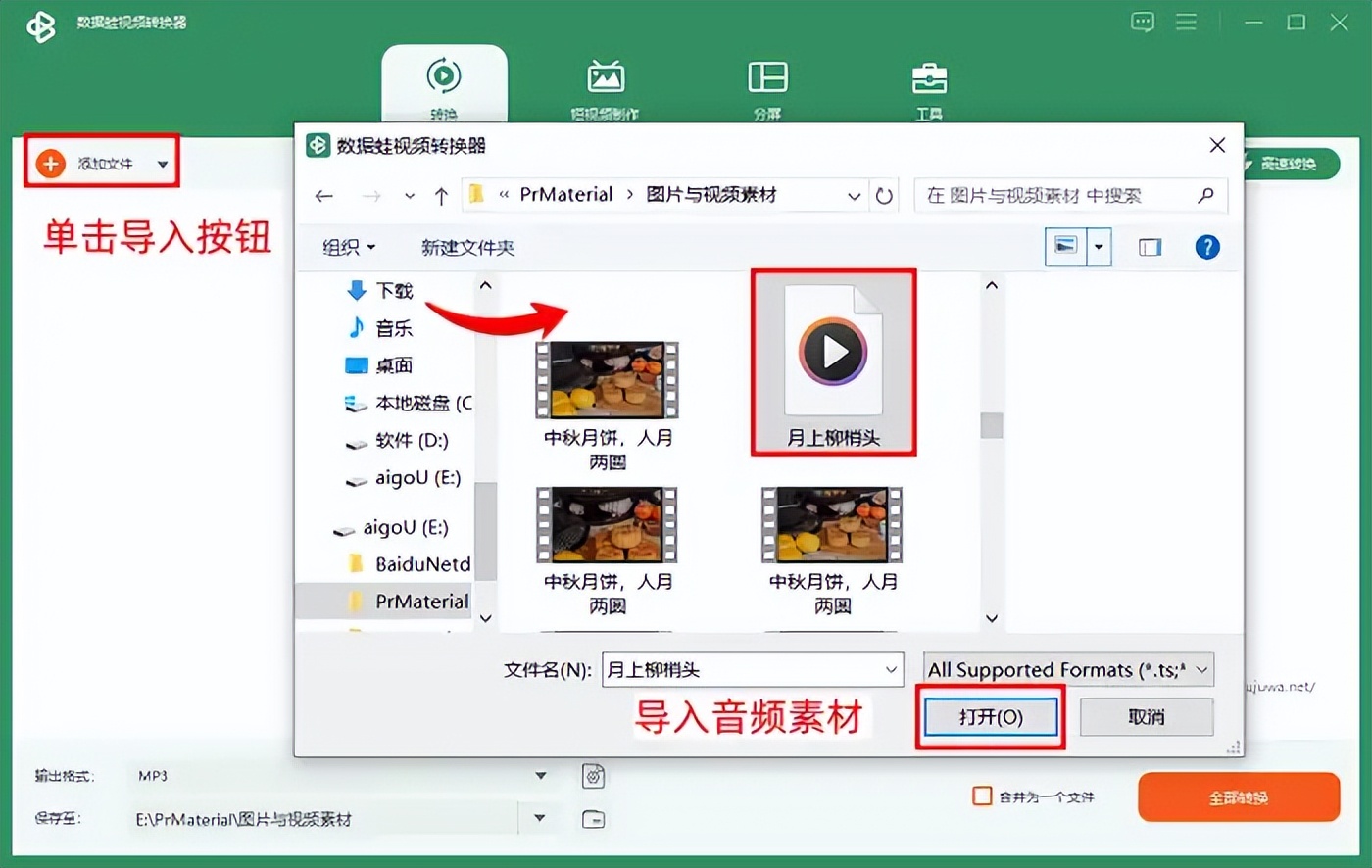This screenshot has width=1372, height=868.
Task: Toggle the preview pane icon
Action: click(x=1150, y=247)
